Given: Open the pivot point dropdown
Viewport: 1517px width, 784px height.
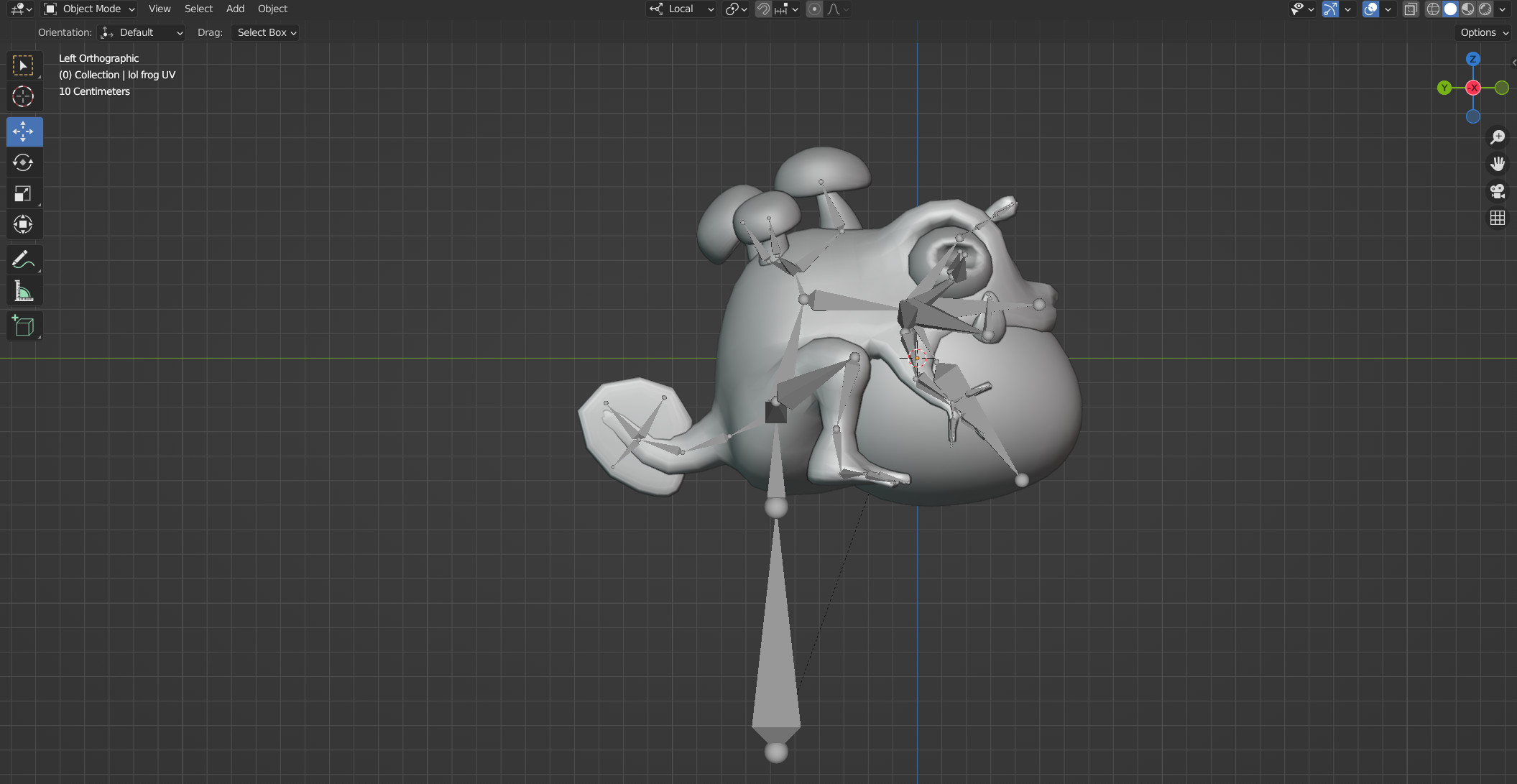Looking at the screenshot, I should (736, 9).
